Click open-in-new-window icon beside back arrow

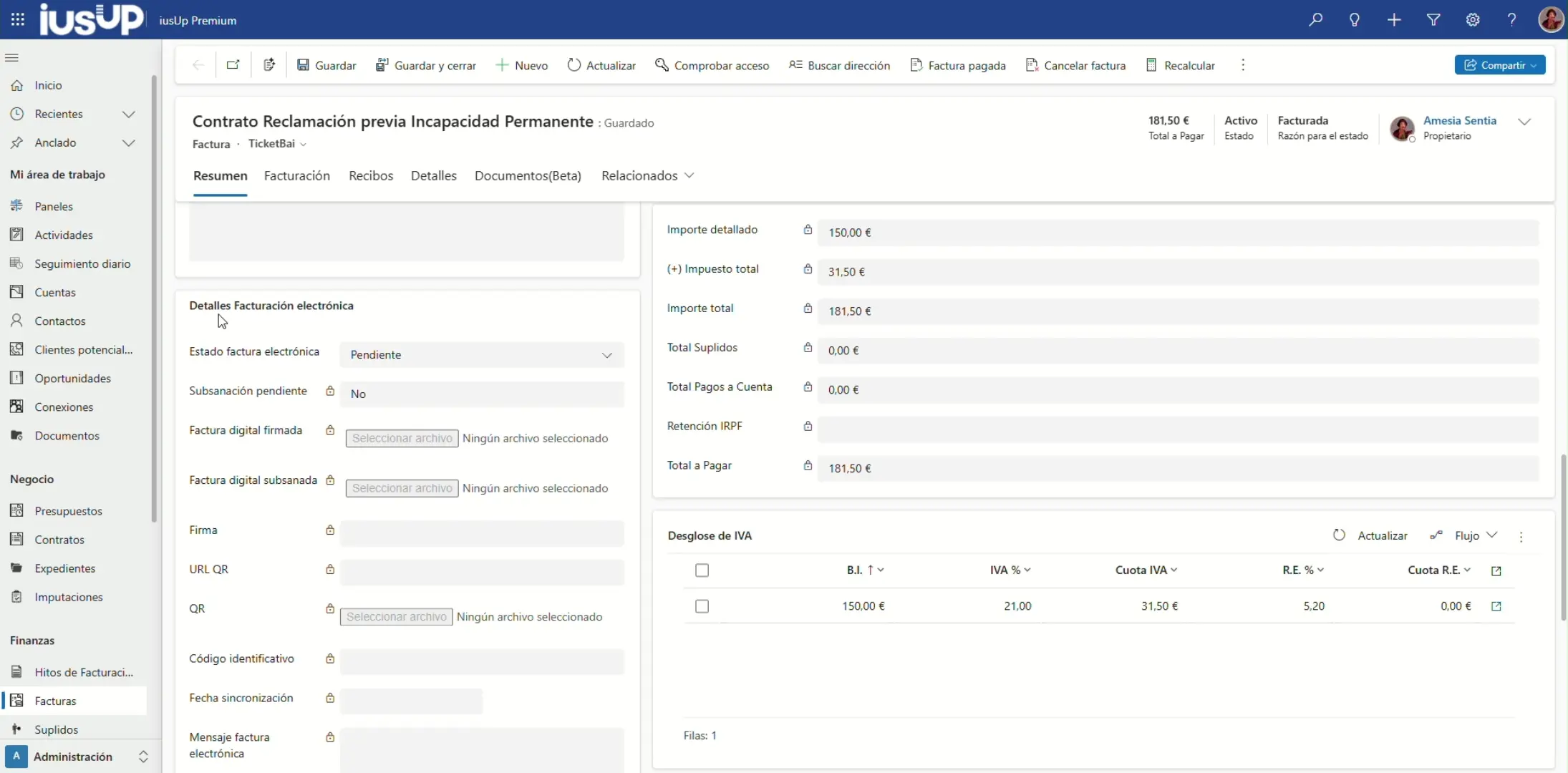click(x=233, y=65)
